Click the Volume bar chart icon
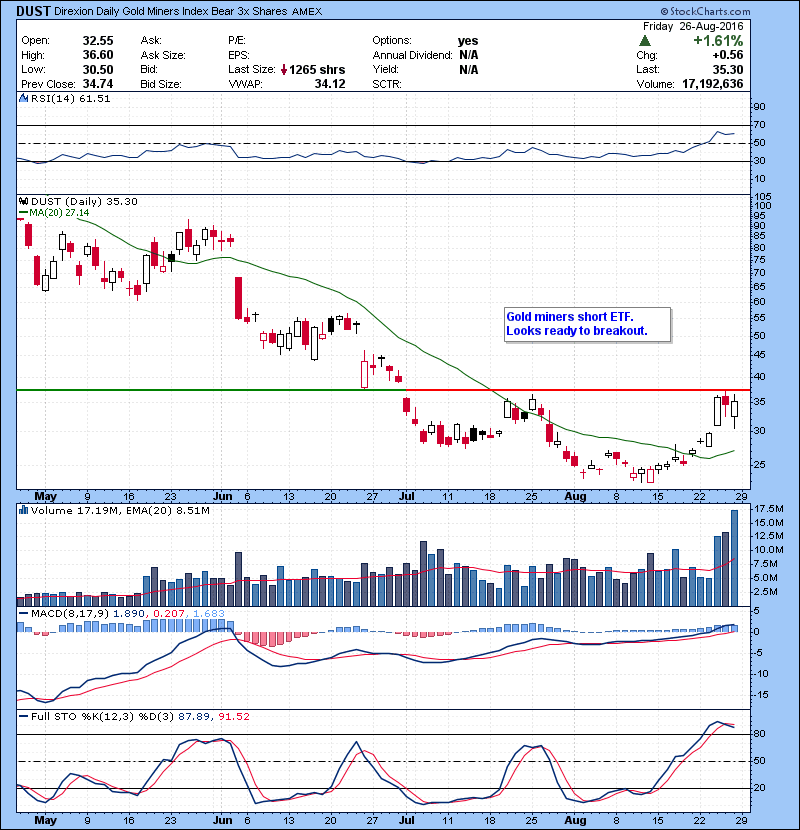The width and height of the screenshot is (800, 830). pos(23,510)
